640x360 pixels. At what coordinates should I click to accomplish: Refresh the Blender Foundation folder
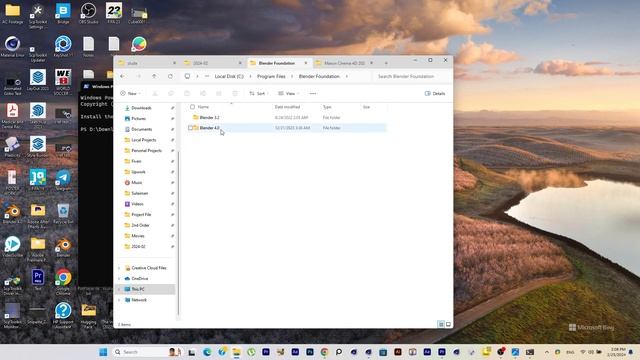tap(170, 76)
